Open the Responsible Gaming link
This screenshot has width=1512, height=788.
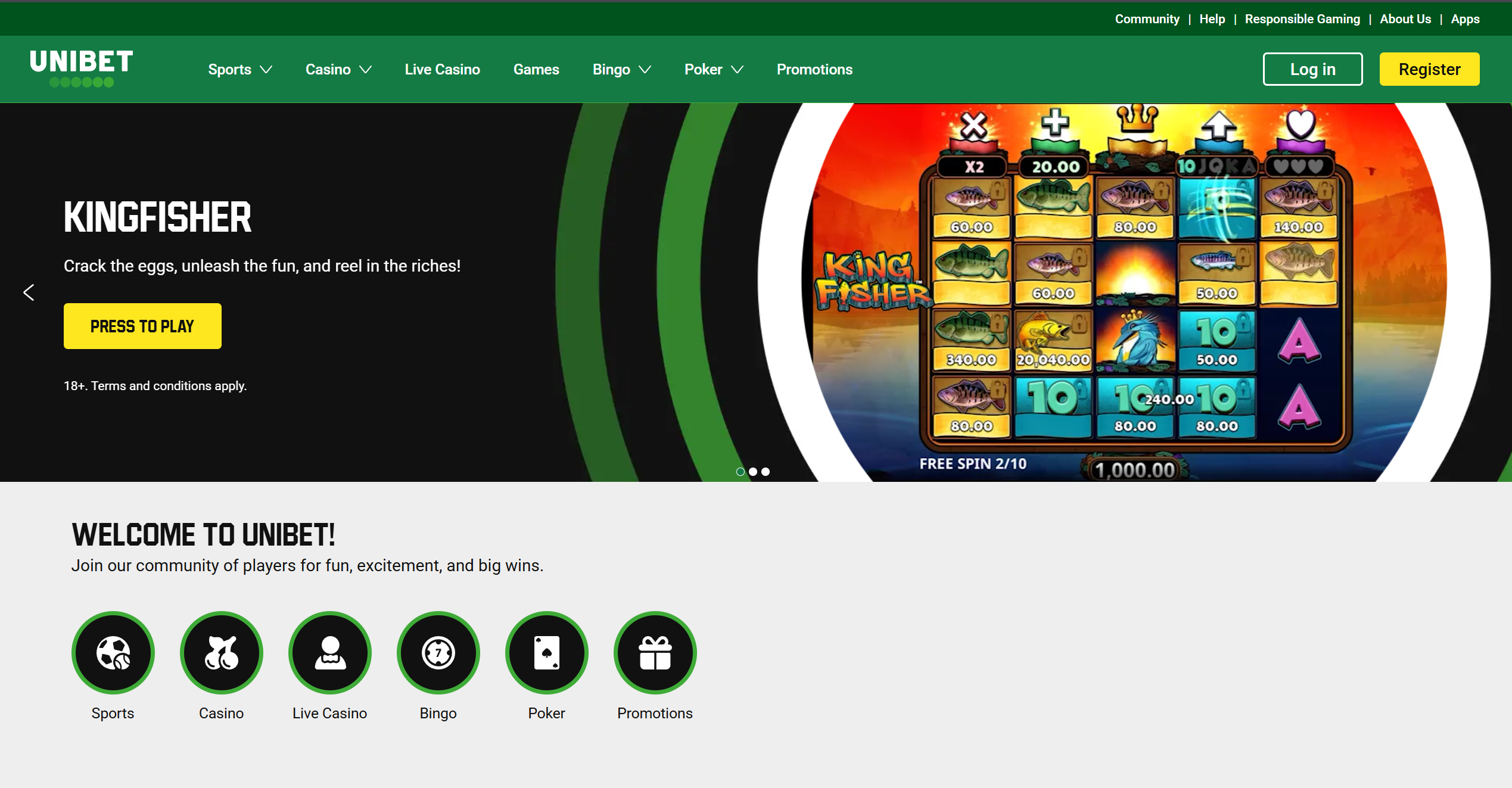(1302, 19)
